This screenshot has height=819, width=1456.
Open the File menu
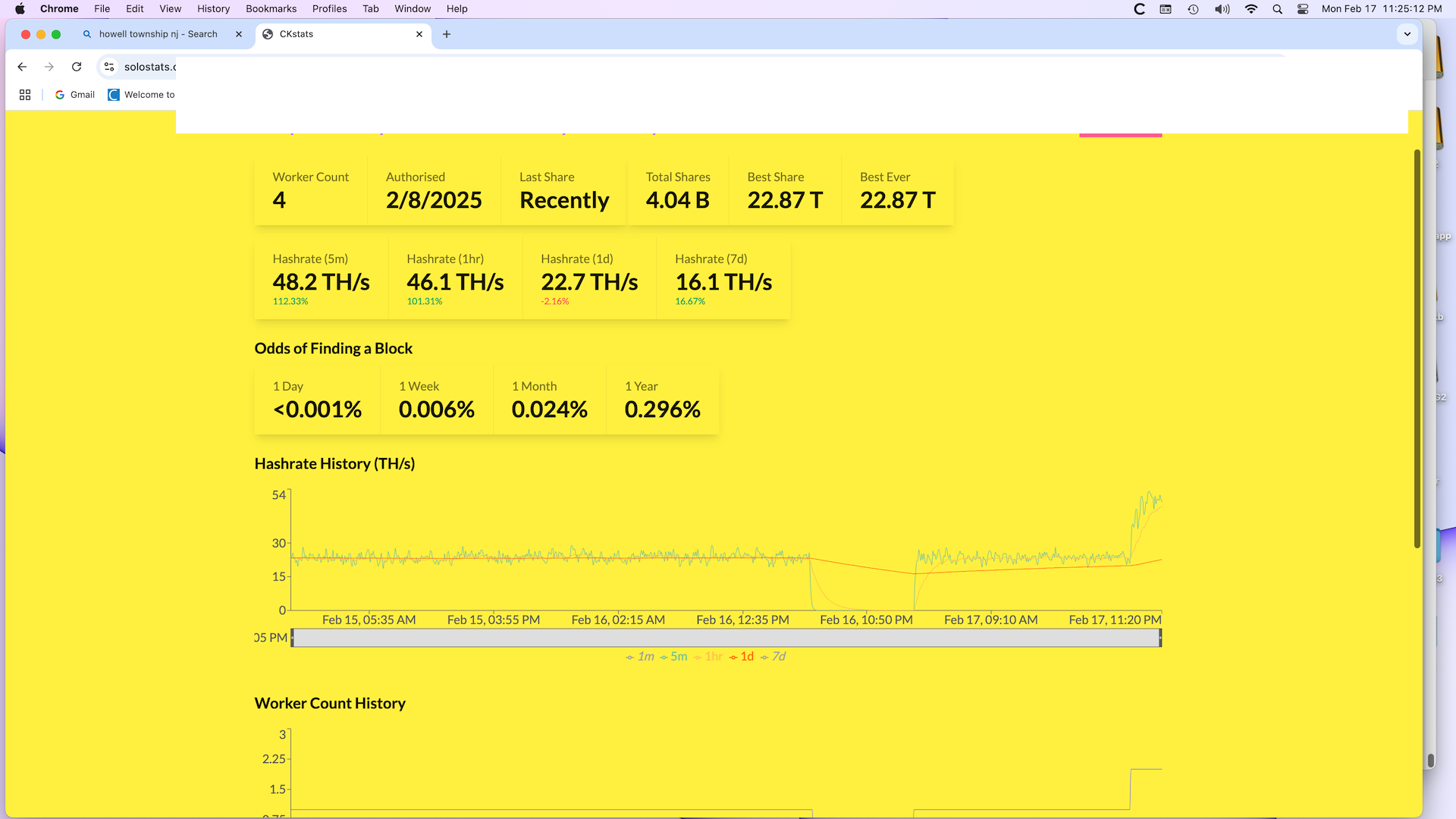click(102, 9)
